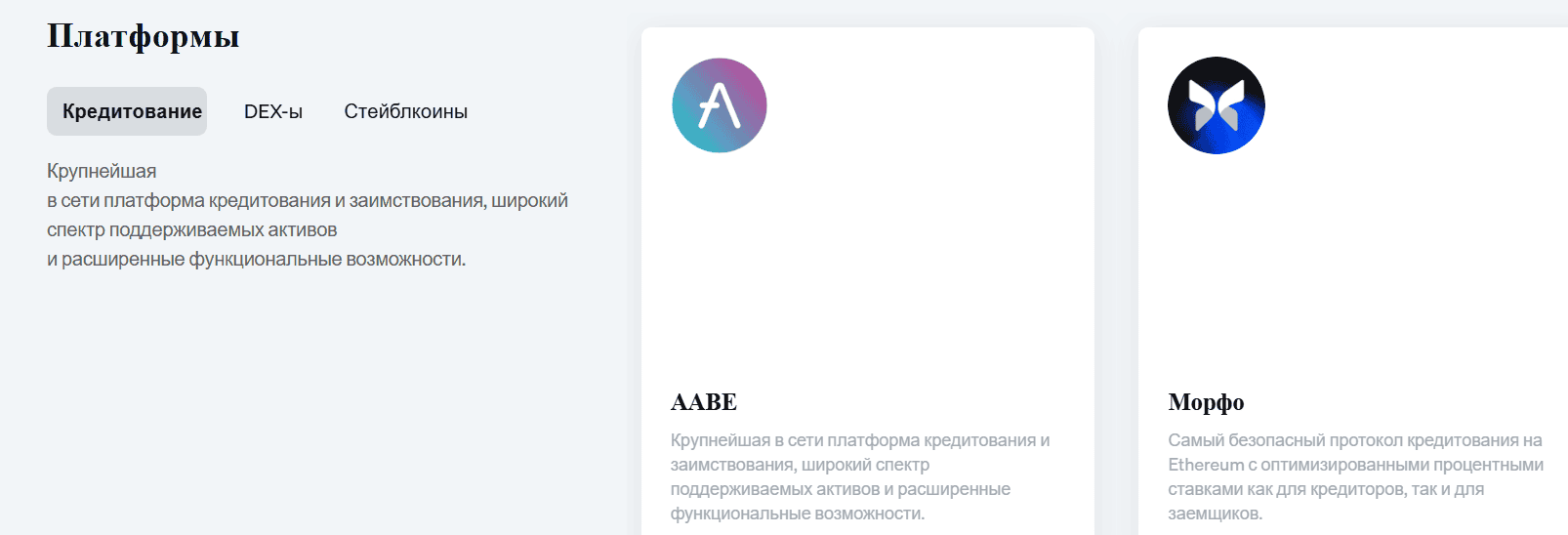This screenshot has height=535, width=1568.
Task: Click the AAVE logo icon
Action: 720,105
